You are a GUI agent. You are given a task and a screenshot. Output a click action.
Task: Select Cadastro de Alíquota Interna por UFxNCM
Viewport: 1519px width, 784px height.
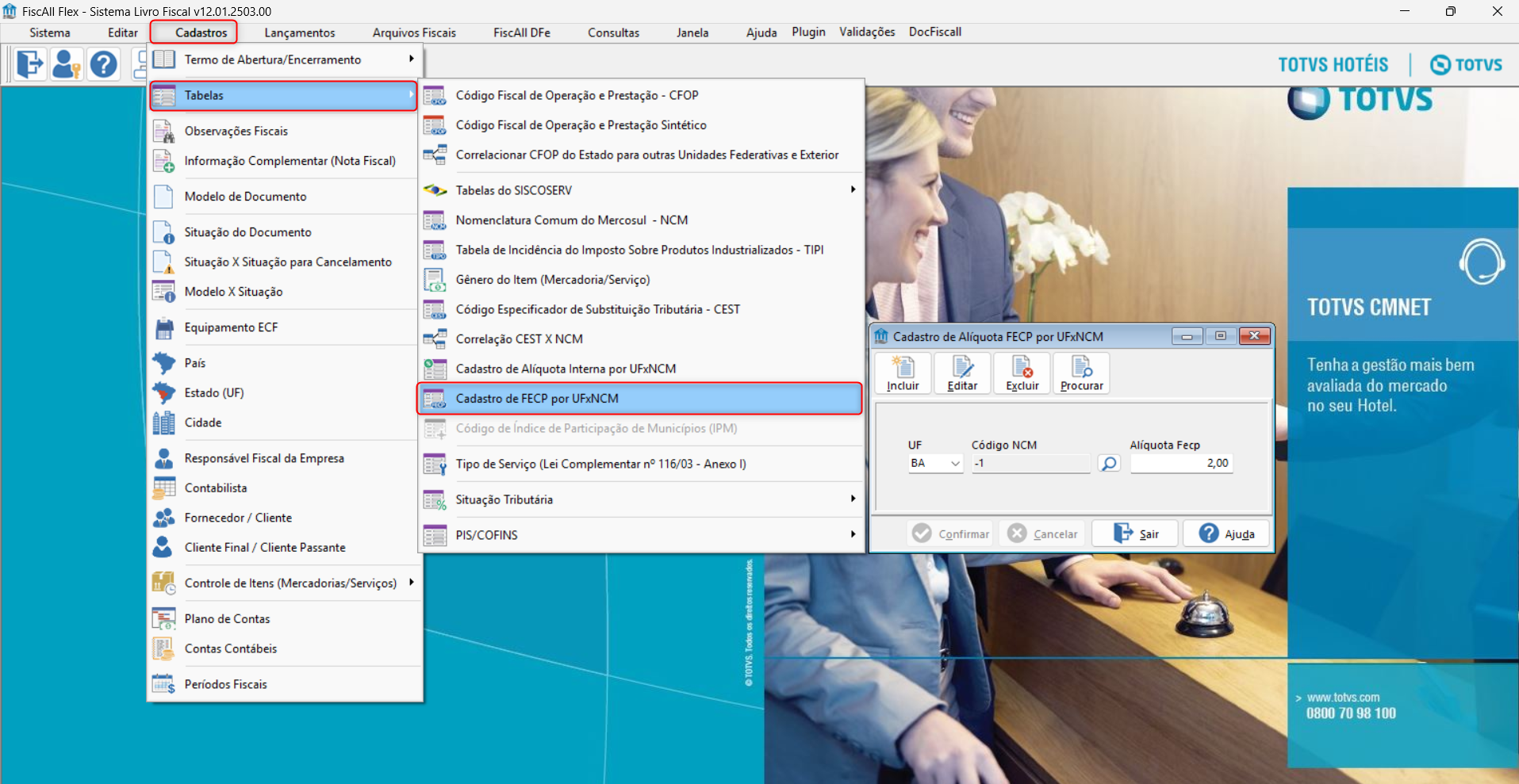(566, 369)
